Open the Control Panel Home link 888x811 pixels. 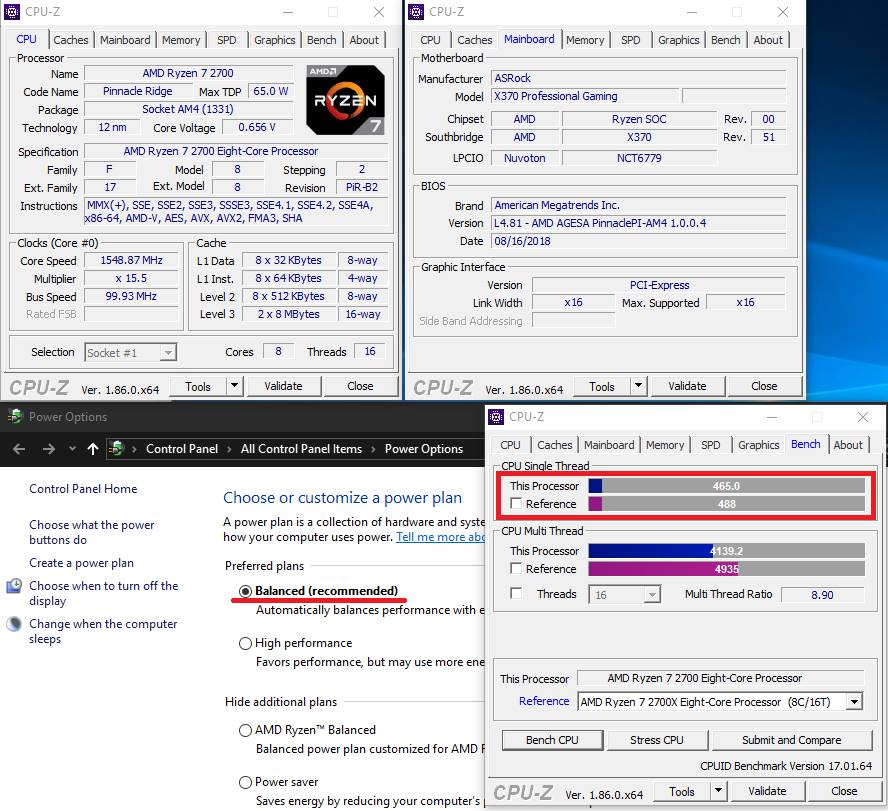[83, 489]
